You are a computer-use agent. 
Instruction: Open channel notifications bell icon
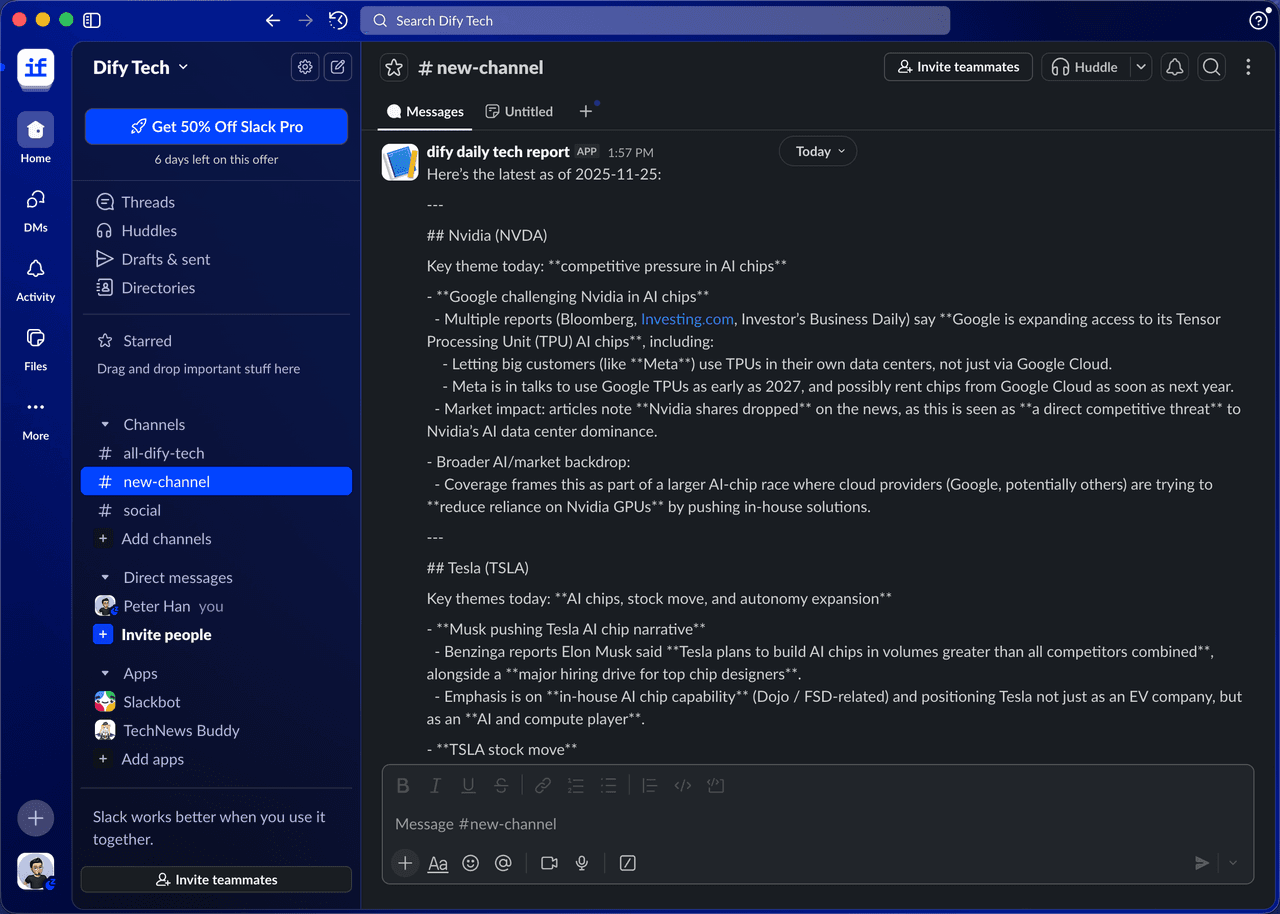click(x=1175, y=67)
